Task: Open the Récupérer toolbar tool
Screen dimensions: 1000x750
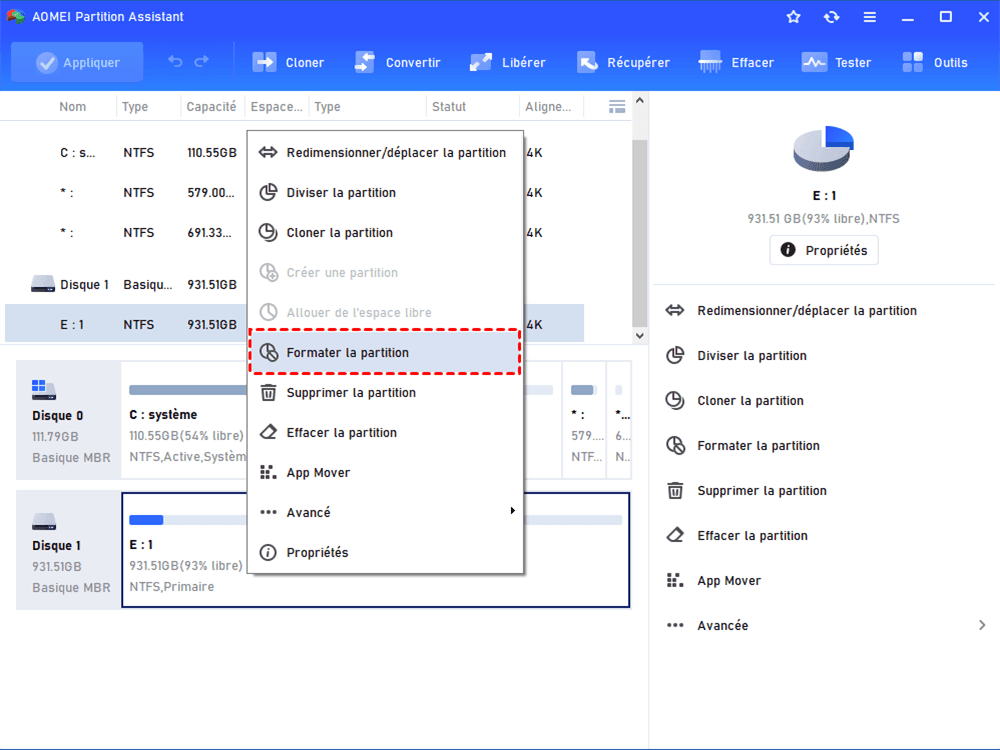Action: pos(623,62)
